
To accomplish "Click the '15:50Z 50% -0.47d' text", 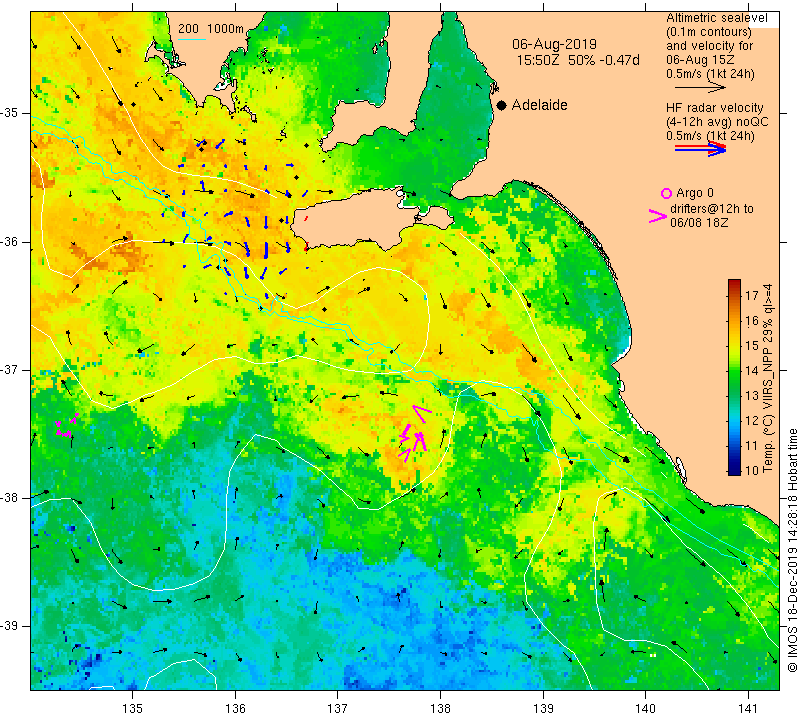I will (x=578, y=60).
